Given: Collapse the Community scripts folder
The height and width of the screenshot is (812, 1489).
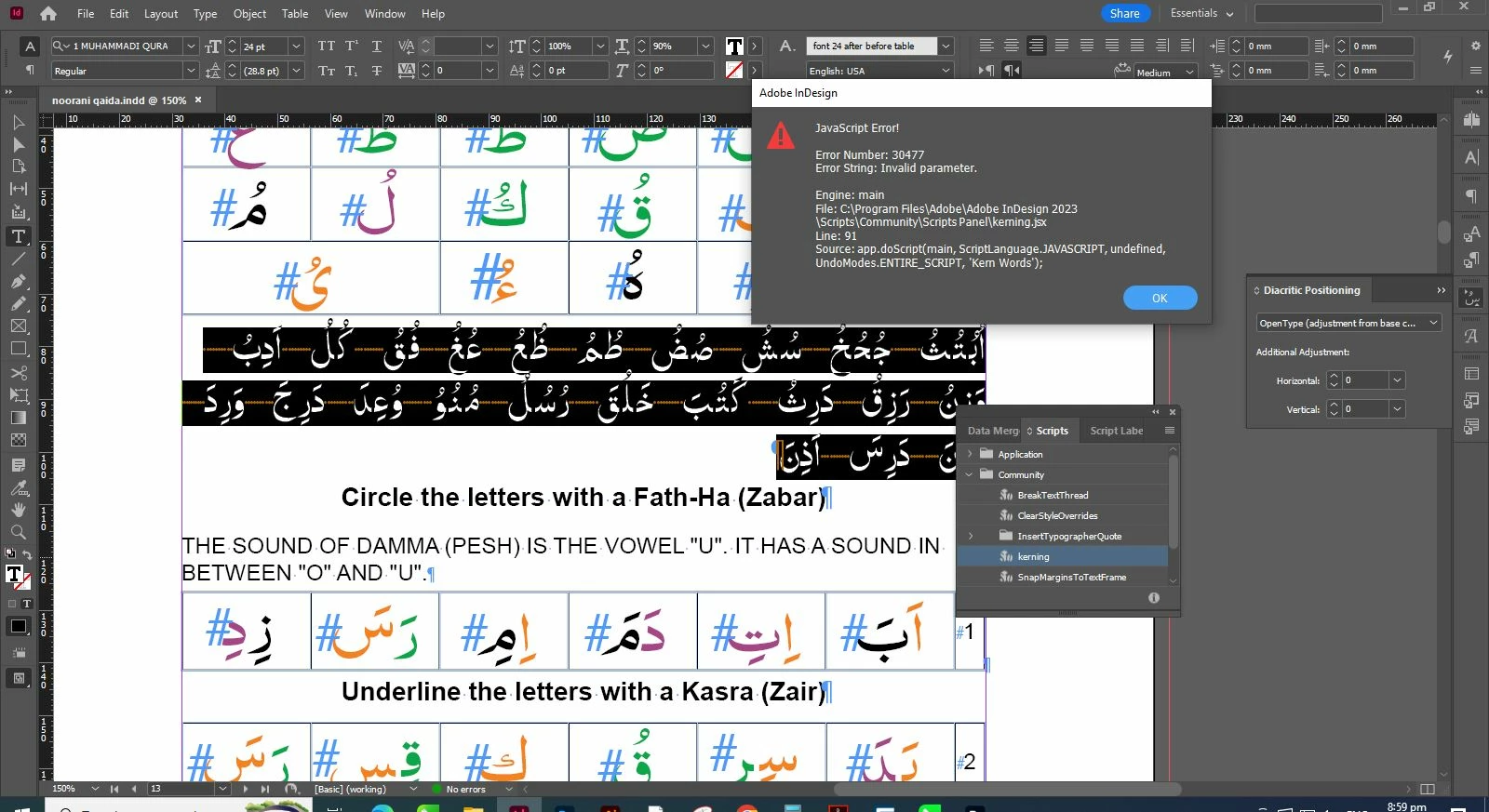Looking at the screenshot, I should tap(970, 474).
